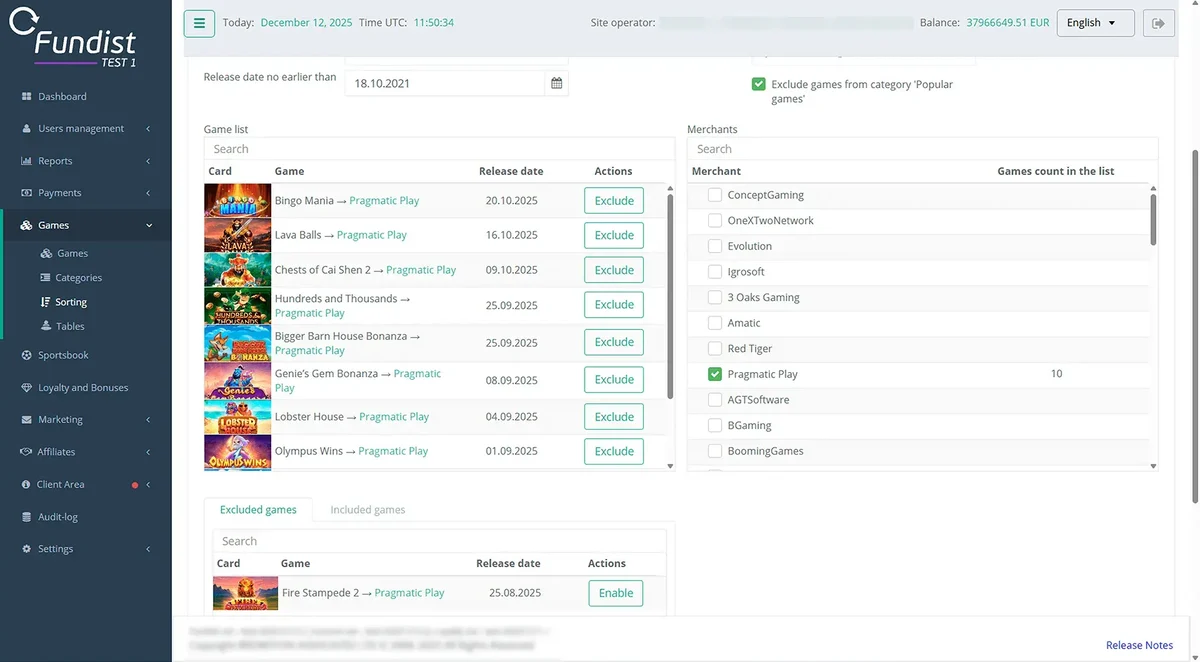The height and width of the screenshot is (662, 1200).
Task: Check the Evolution merchant checkbox
Action: point(715,246)
